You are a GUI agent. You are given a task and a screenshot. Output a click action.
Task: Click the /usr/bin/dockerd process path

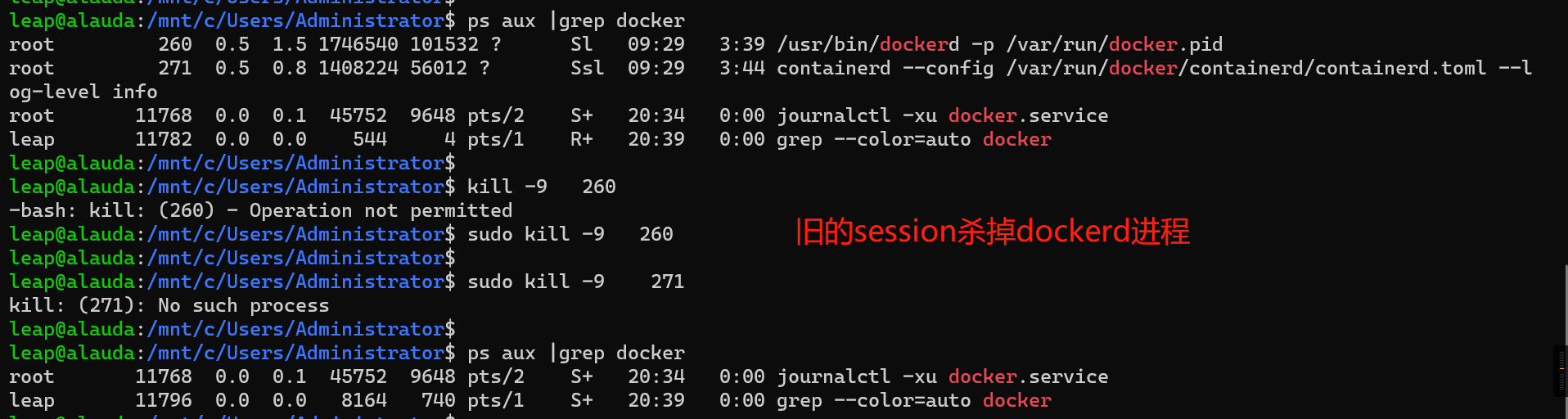coord(868,44)
